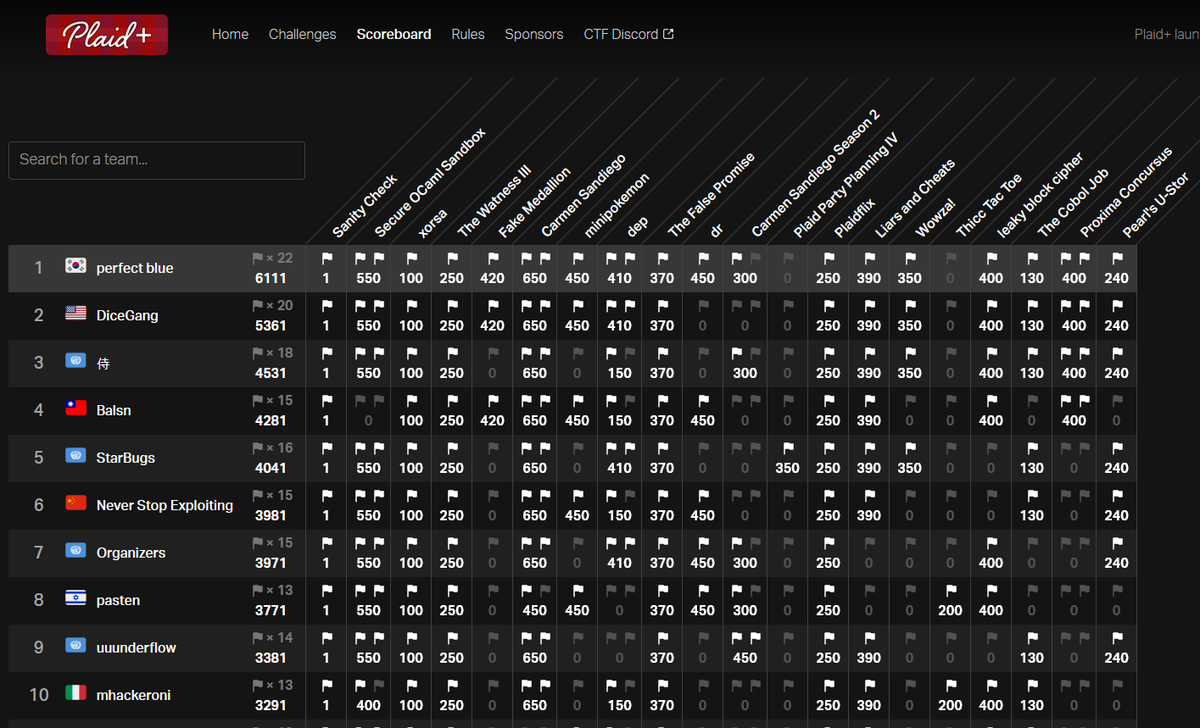Click the solve-count flag icon beside ×22
Screen dimensions: 1200x728
(x=257, y=258)
